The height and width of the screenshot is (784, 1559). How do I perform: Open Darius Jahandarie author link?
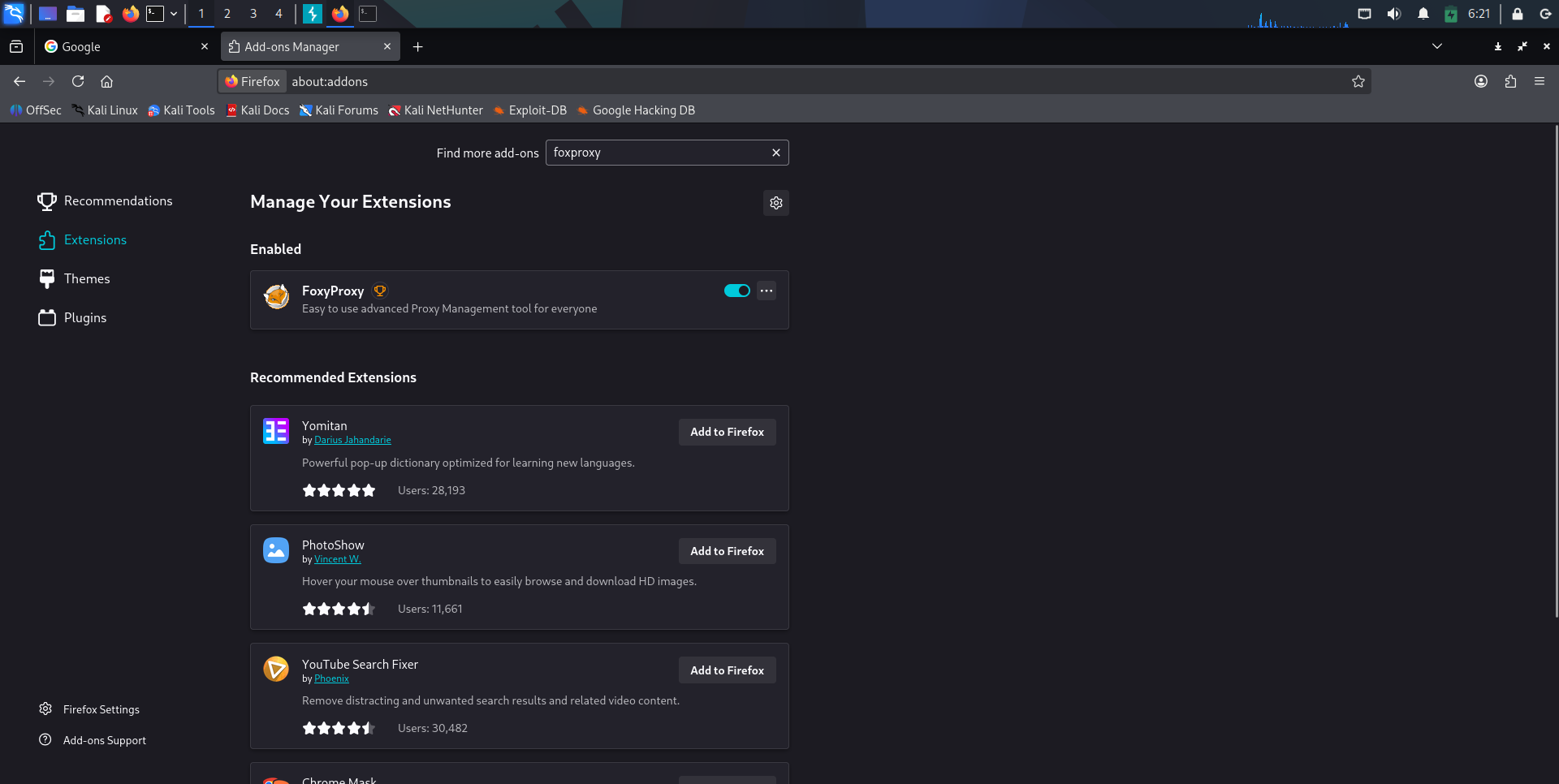pos(352,440)
